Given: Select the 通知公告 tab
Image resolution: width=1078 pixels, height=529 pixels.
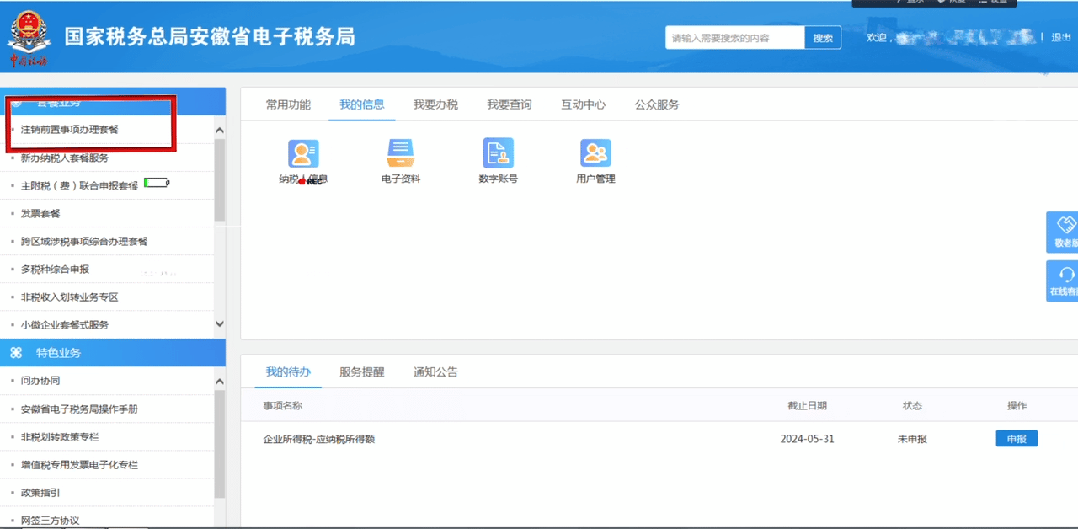Looking at the screenshot, I should (x=435, y=372).
